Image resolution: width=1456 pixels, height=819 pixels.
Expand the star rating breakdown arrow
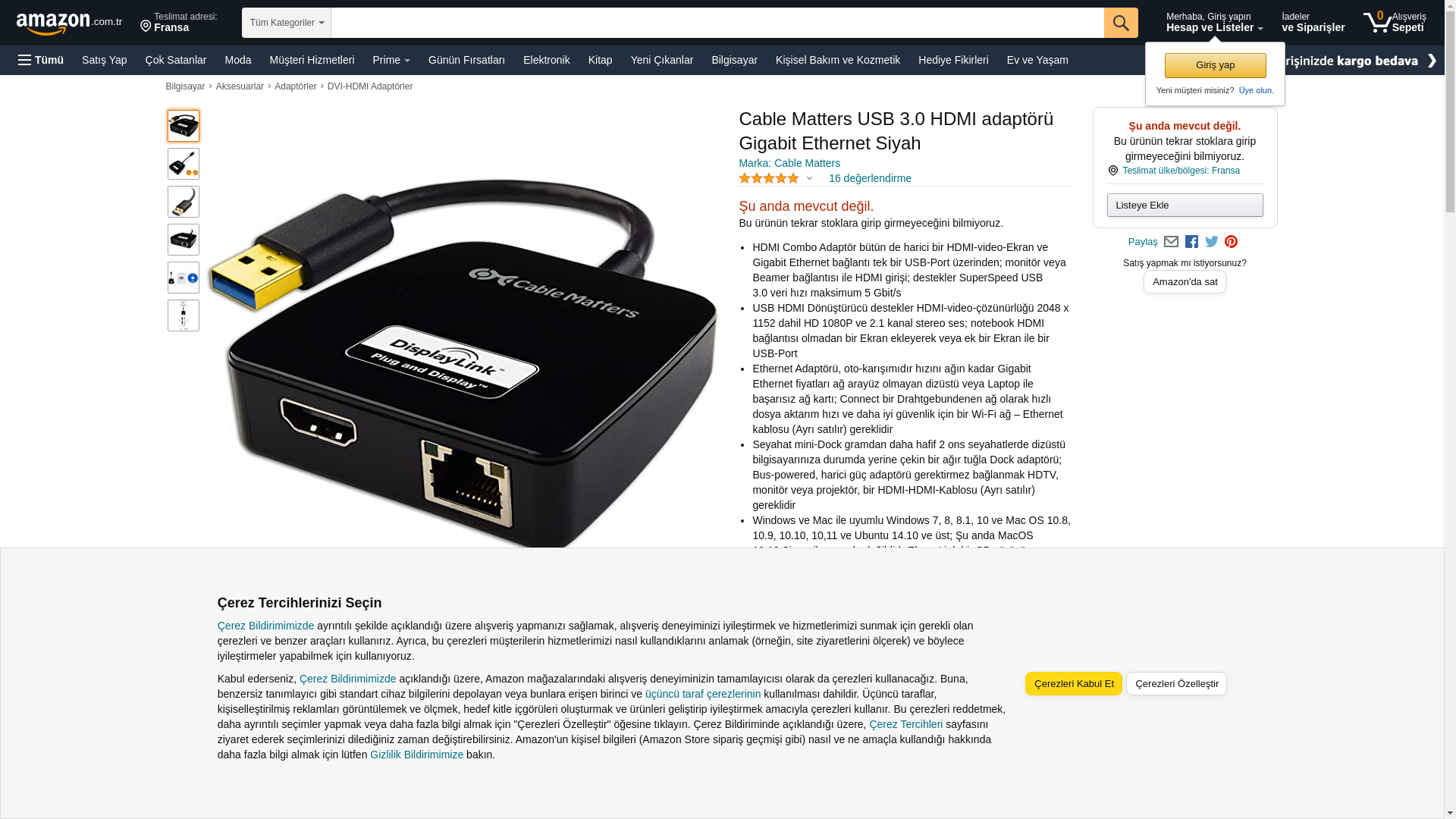point(809,179)
